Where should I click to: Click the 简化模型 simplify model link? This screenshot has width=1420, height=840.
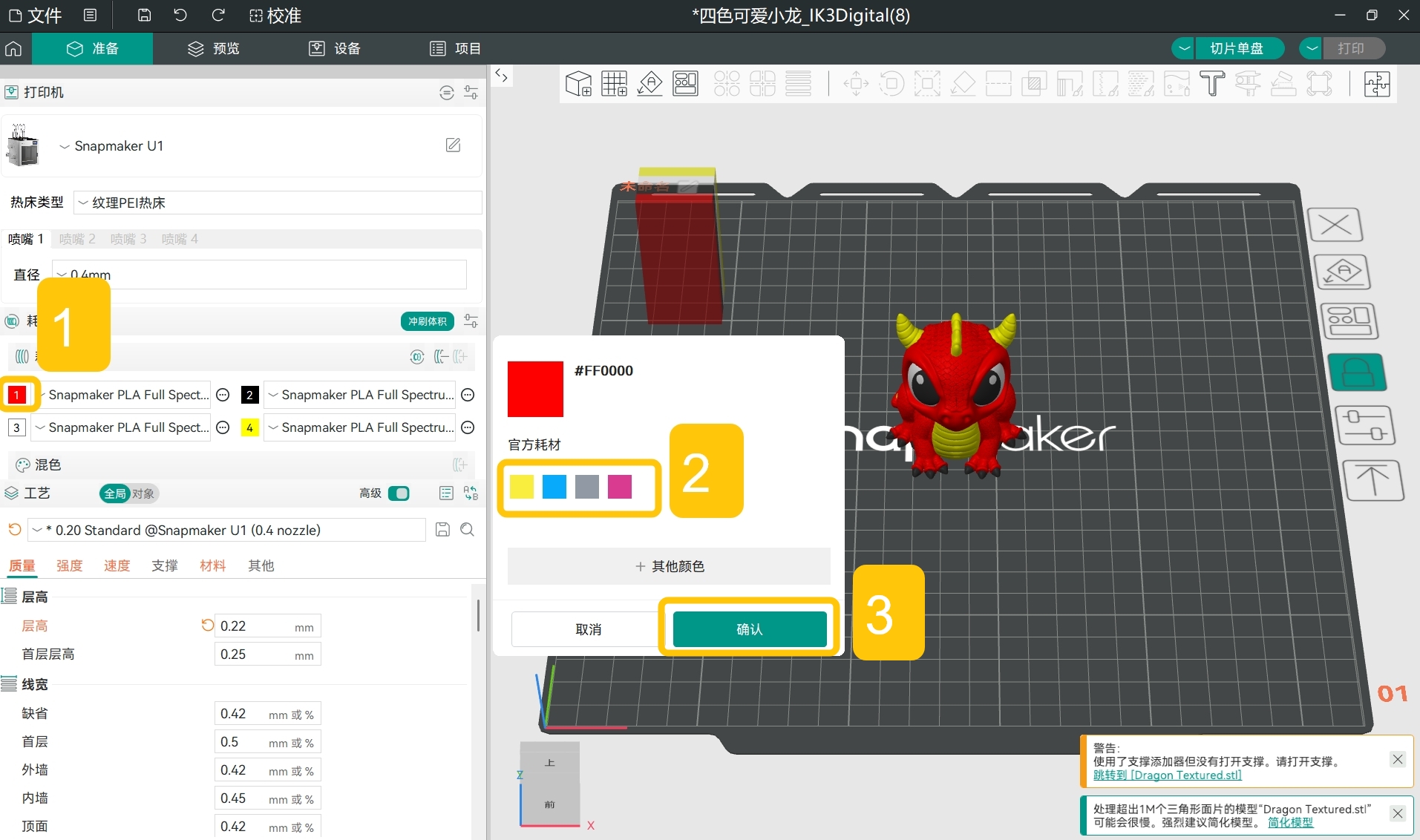click(1290, 822)
